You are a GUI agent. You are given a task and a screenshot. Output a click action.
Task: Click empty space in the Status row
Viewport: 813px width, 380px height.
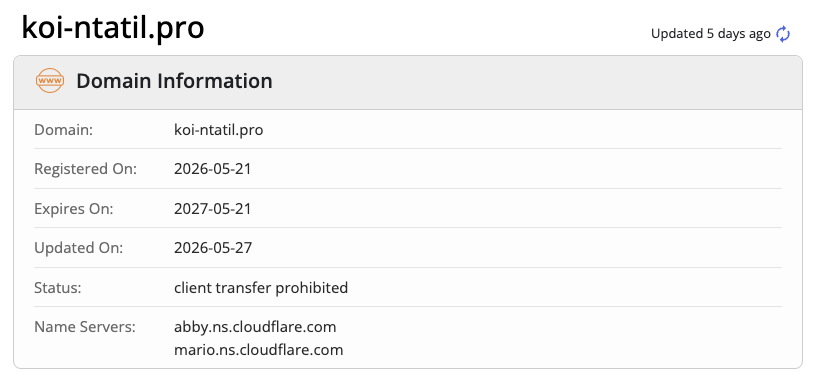click(x=565, y=287)
